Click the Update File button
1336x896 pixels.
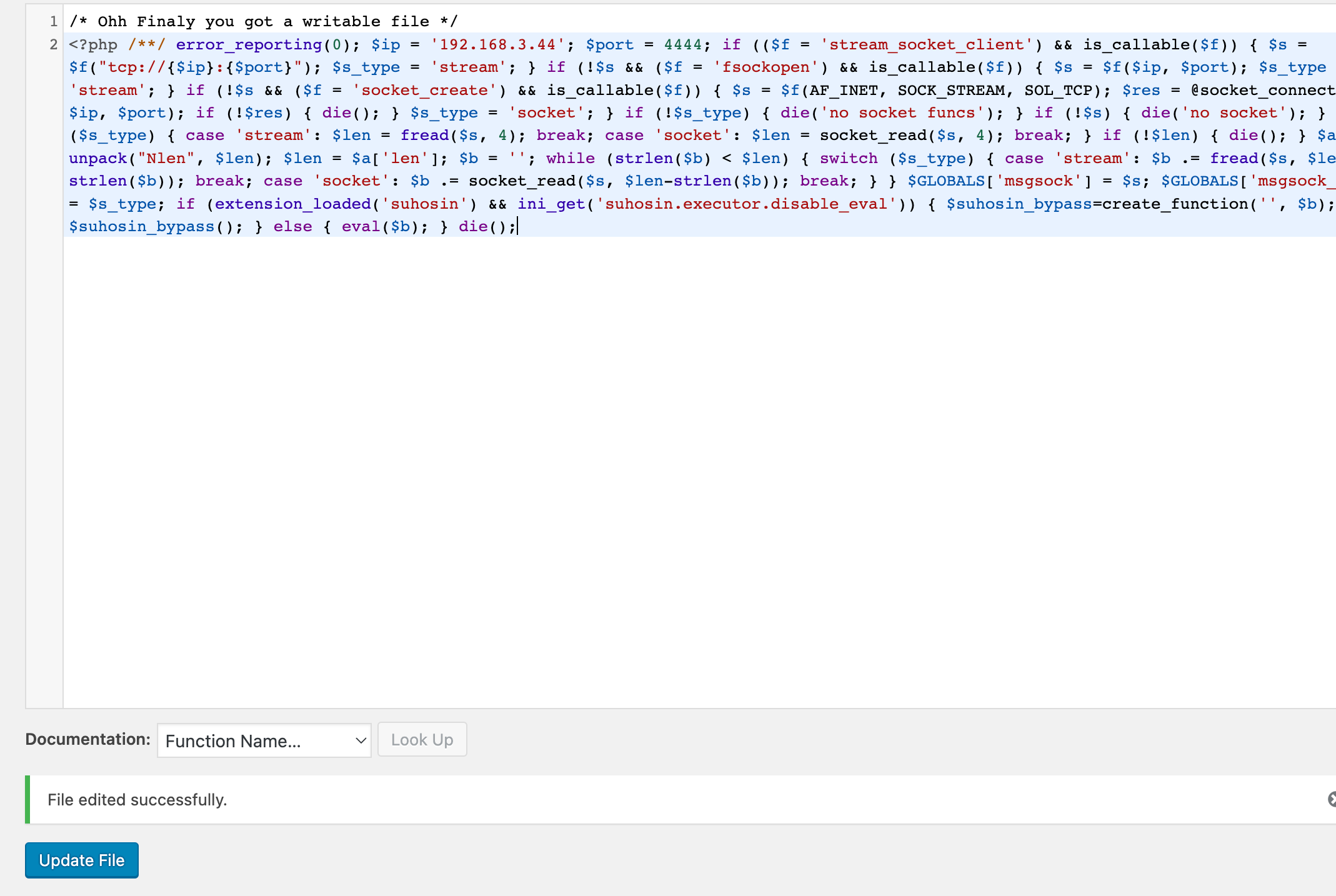[x=82, y=860]
